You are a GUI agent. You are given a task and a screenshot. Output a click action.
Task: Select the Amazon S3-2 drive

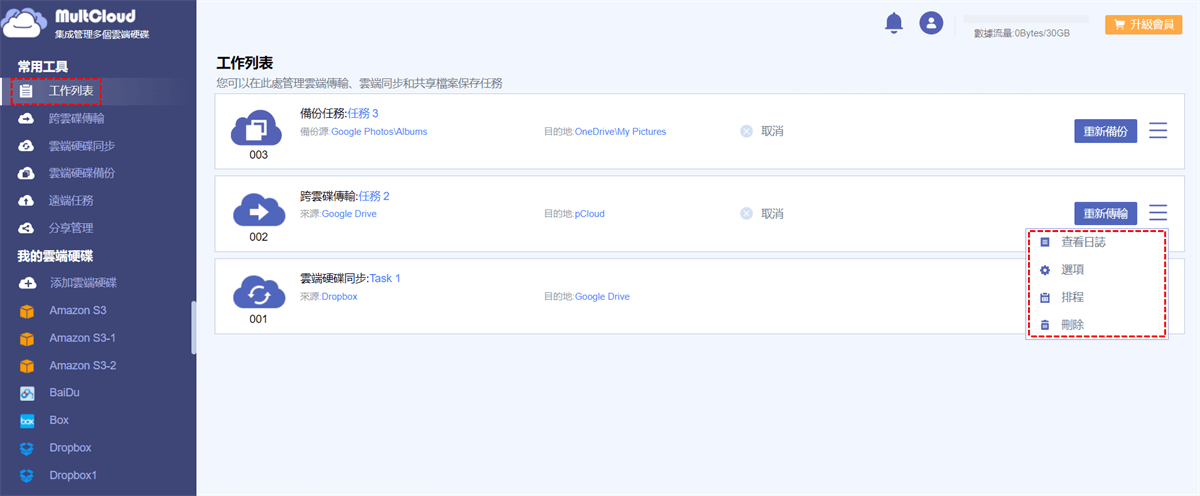pos(83,366)
